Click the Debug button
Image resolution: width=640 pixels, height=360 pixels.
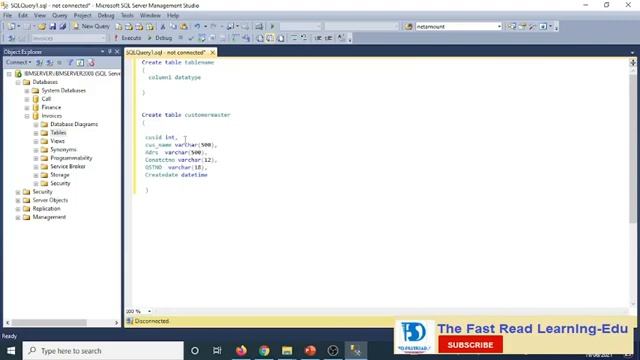coord(160,38)
